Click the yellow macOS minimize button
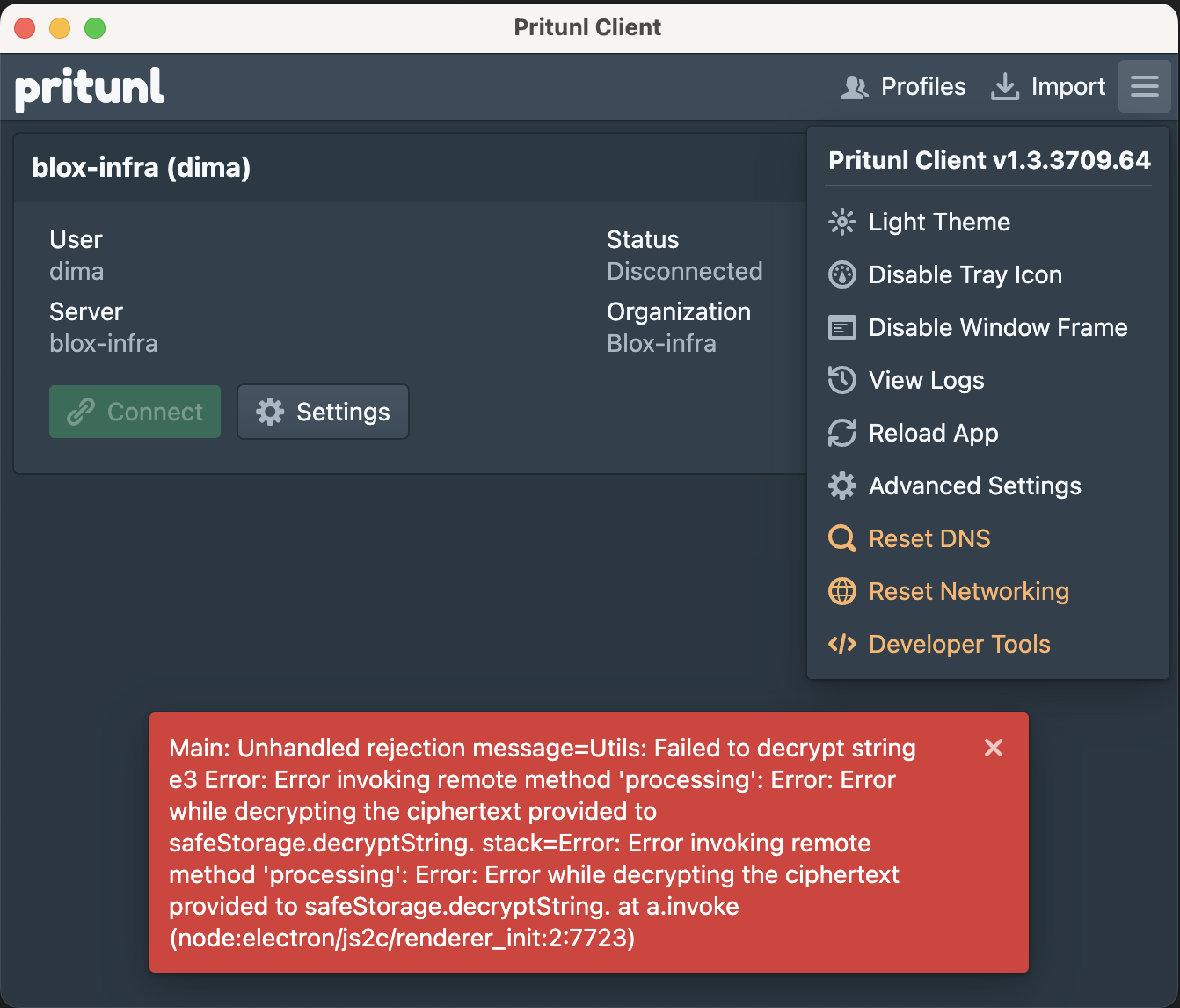Image resolution: width=1180 pixels, height=1008 pixels. click(60, 28)
